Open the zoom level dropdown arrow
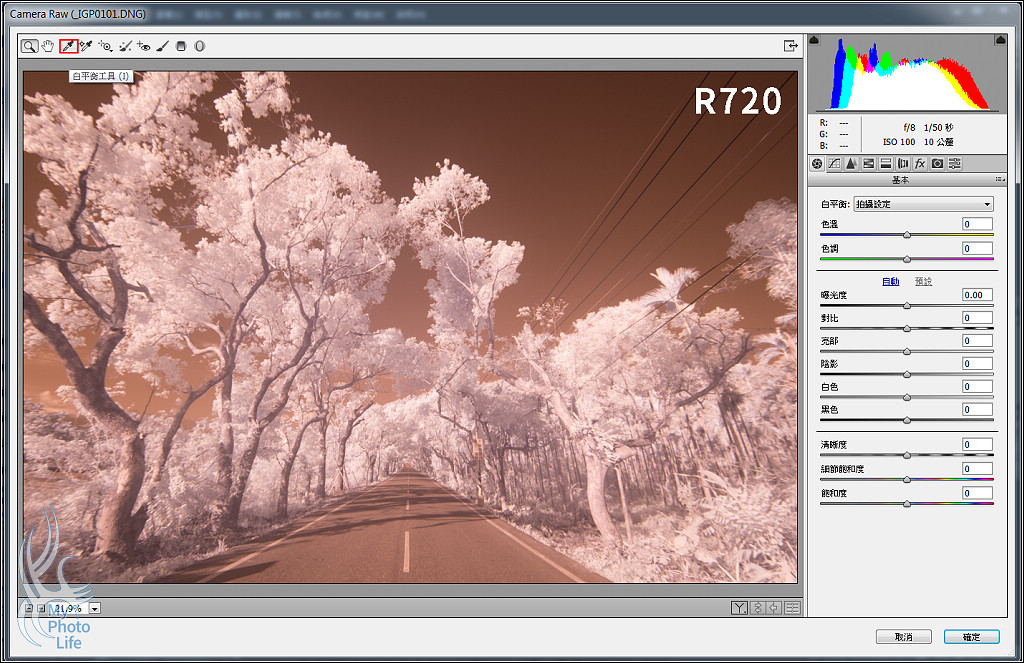 [94, 608]
